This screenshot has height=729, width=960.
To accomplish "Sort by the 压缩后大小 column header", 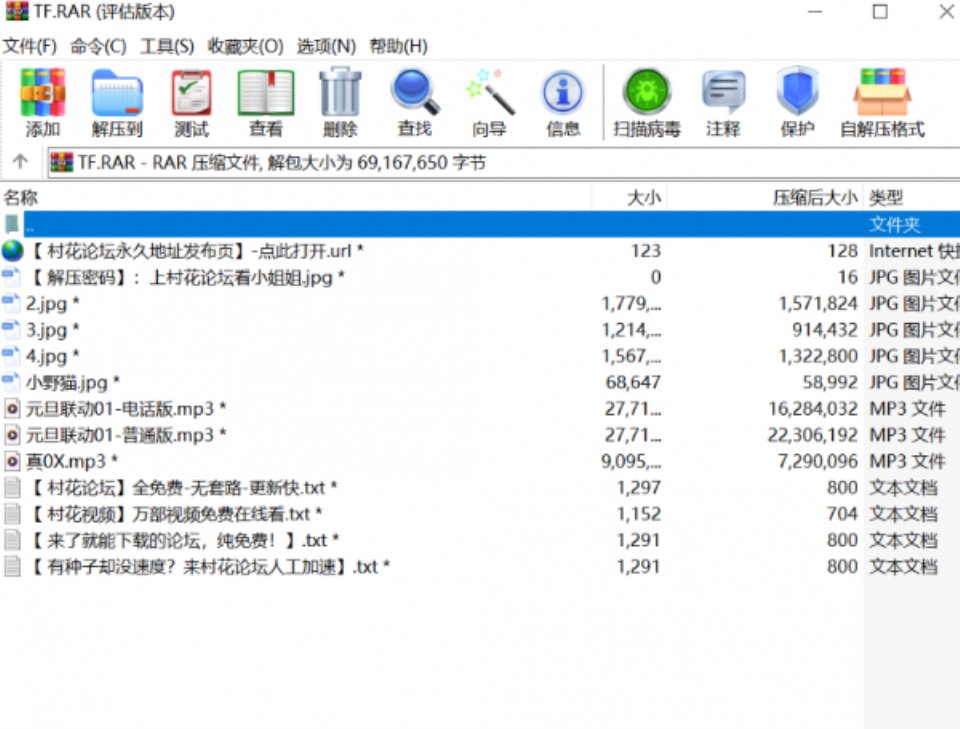I will [x=815, y=197].
